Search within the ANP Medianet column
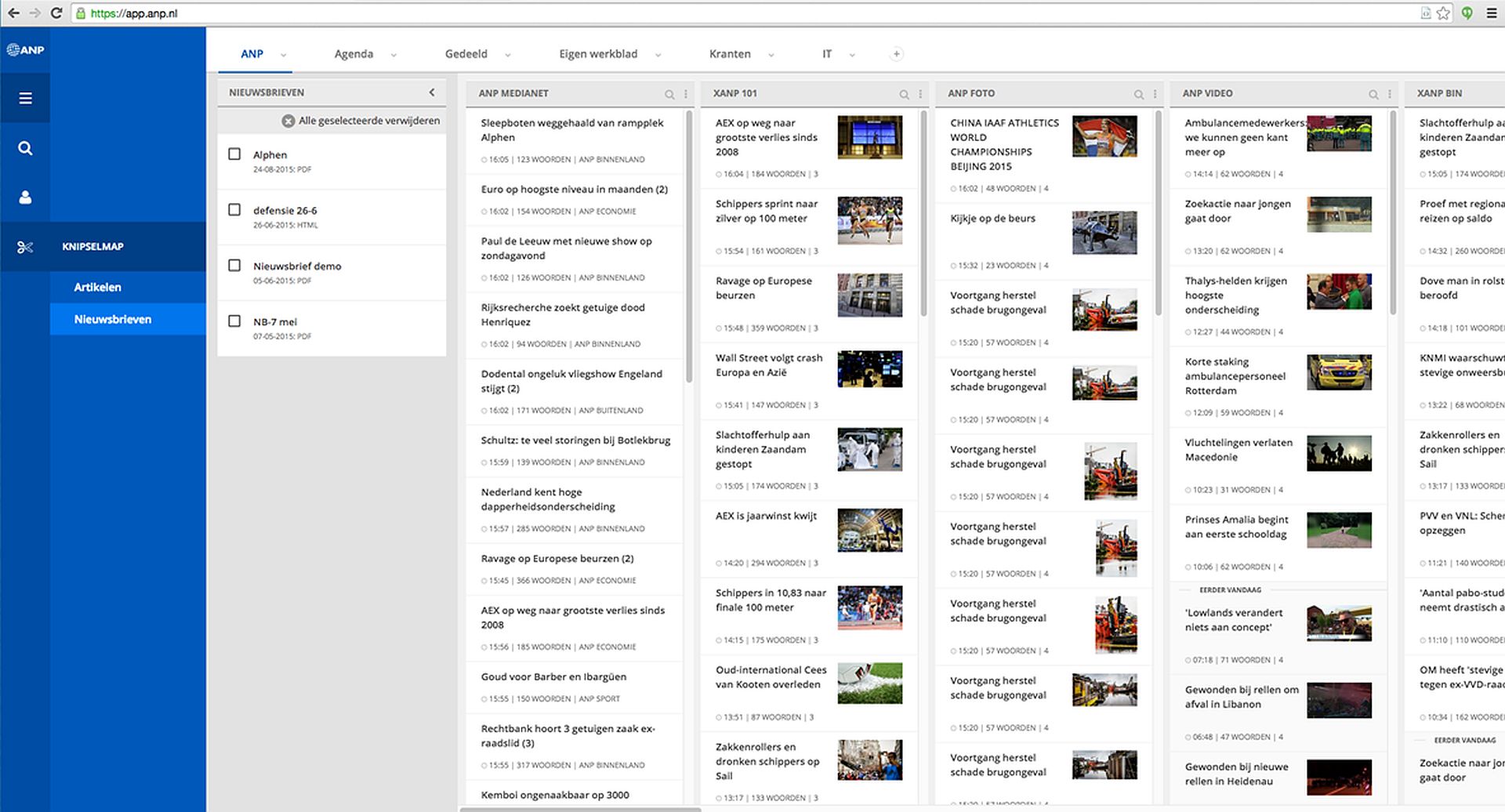The image size is (1505, 812). (x=669, y=94)
